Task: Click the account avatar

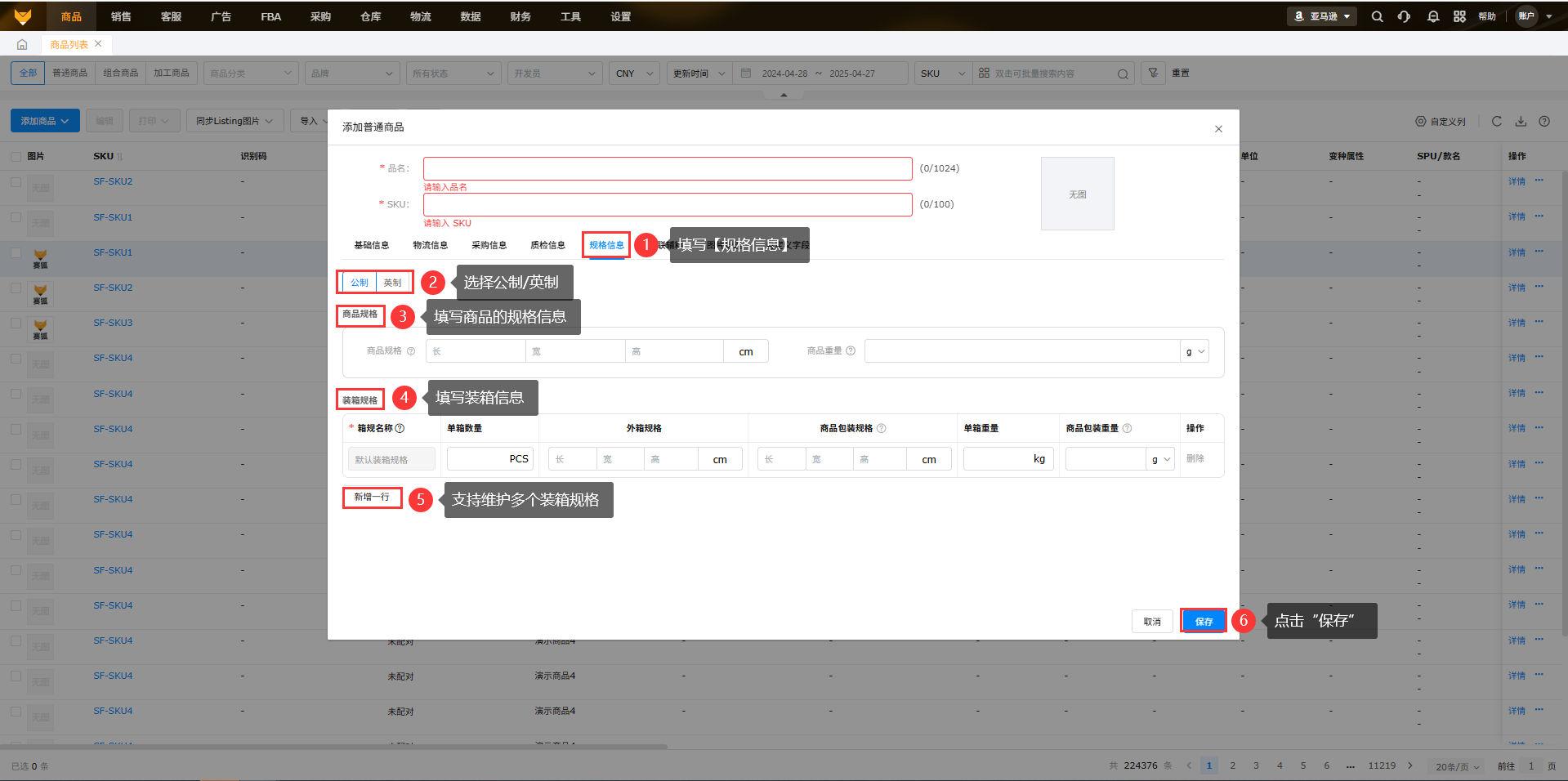Action: 1526,16
